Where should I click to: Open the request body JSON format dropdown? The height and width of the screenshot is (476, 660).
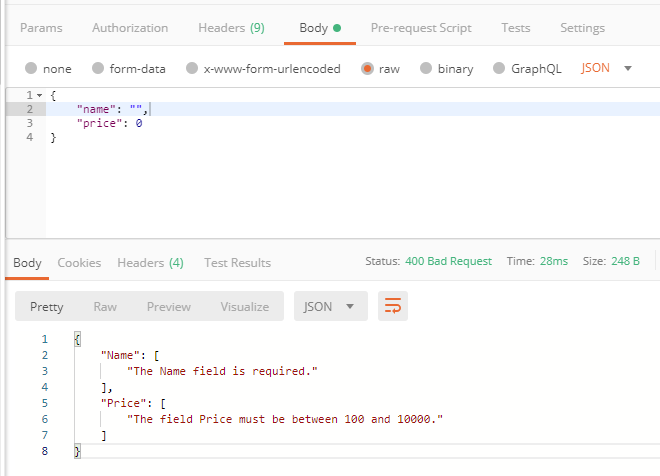coord(606,68)
